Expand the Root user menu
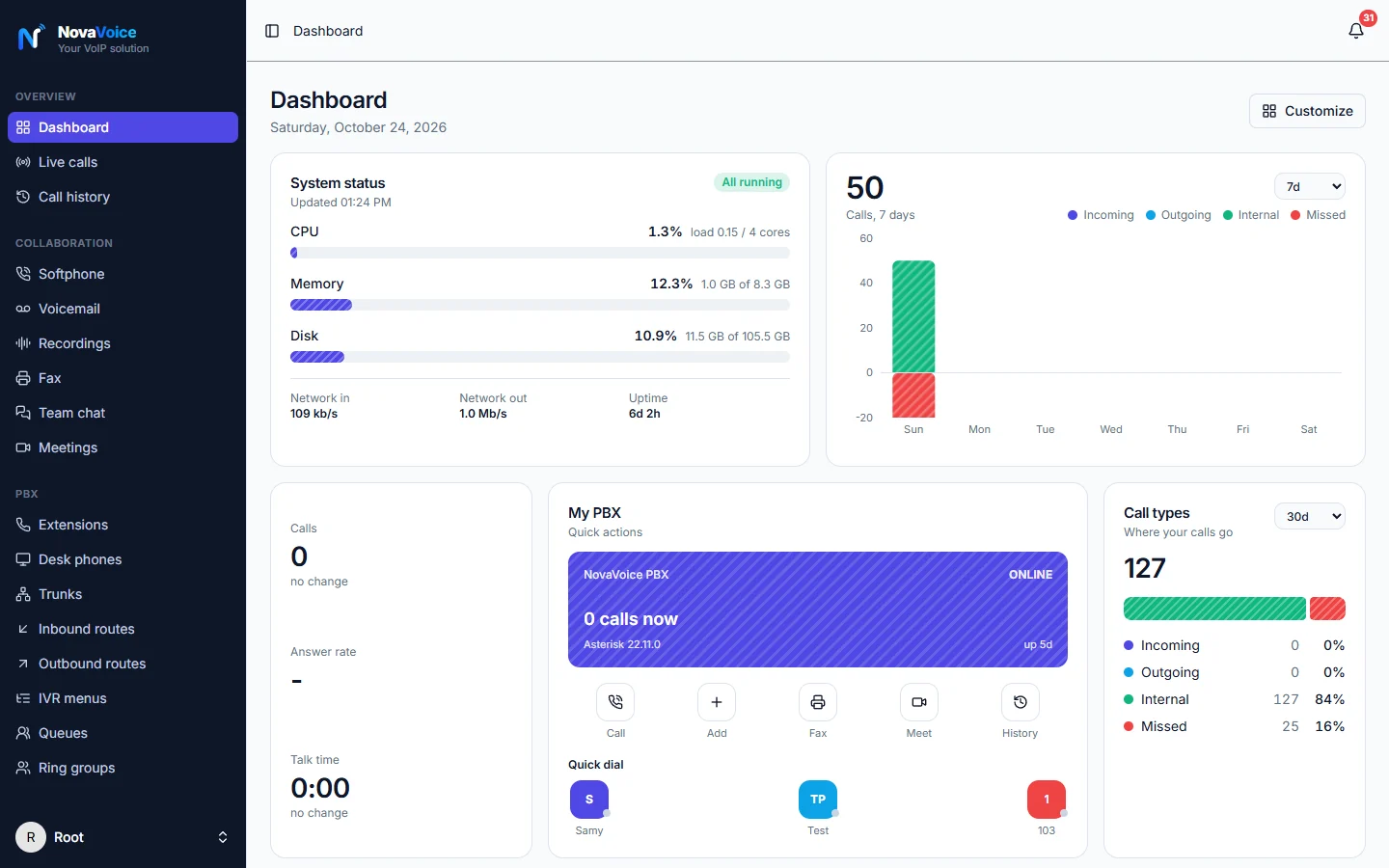This screenshot has height=868, width=1389. click(x=123, y=837)
